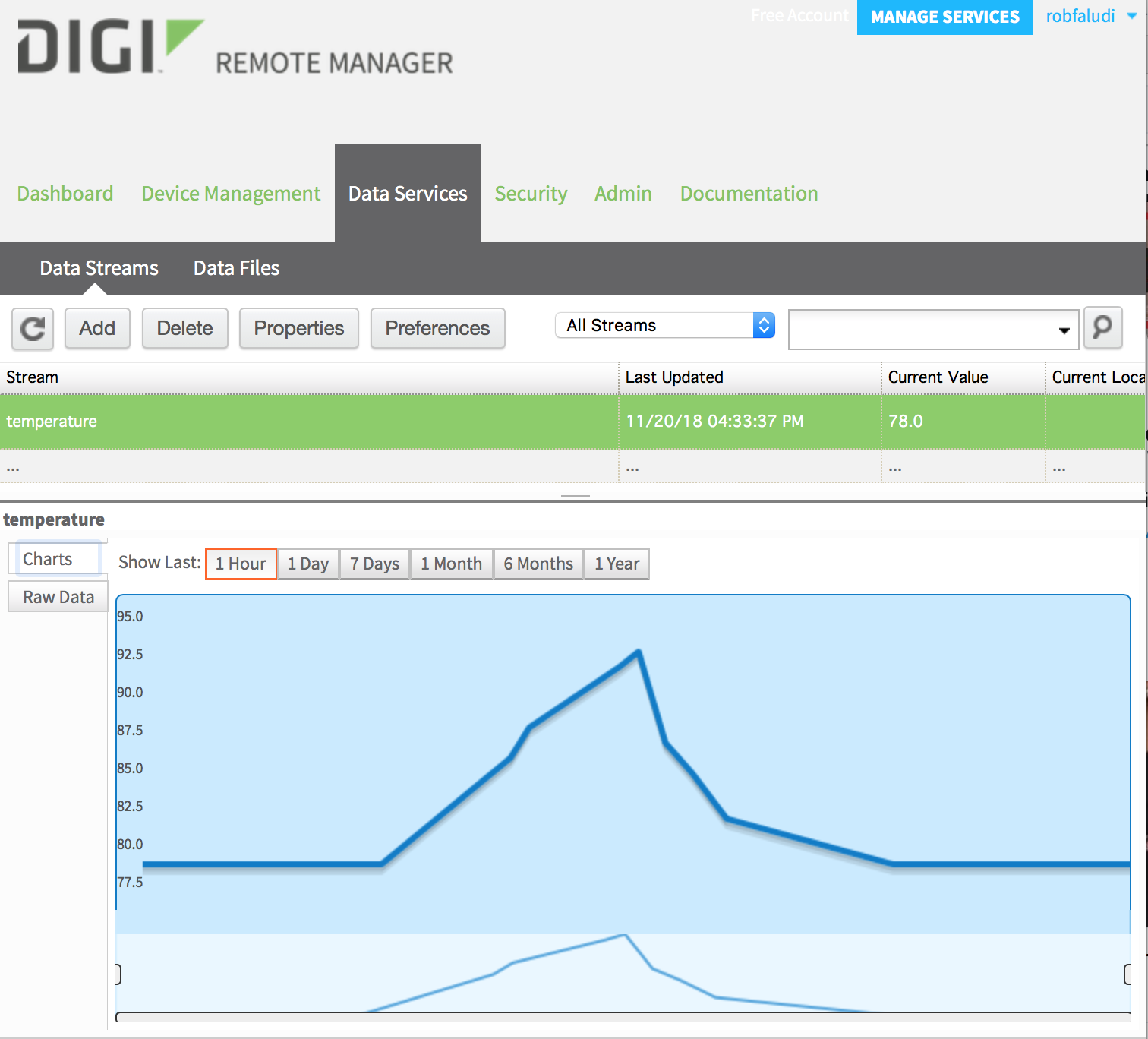This screenshot has height=1039, width=1148.
Task: Sort by the Last Updated column header
Action: [x=750, y=377]
